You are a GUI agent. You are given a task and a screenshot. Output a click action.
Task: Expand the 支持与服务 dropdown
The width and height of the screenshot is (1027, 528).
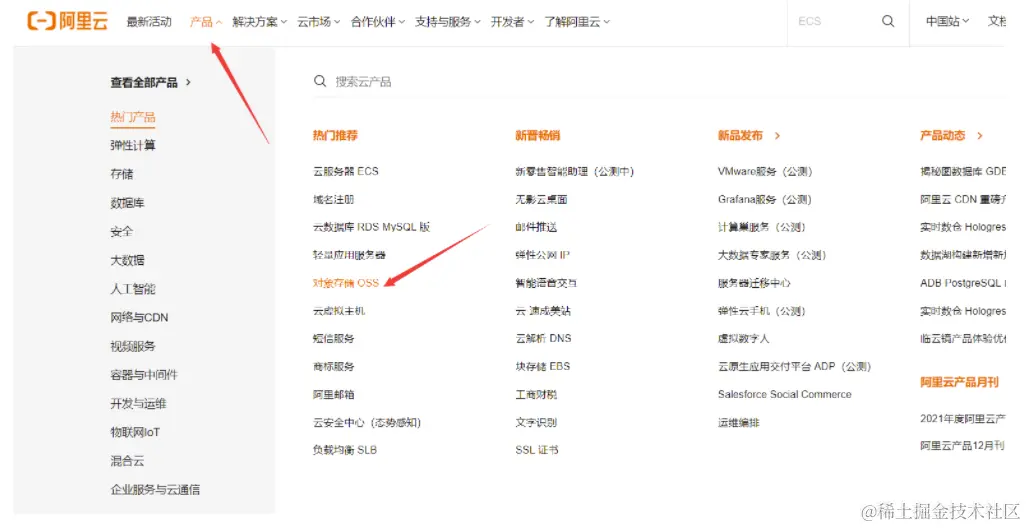click(447, 22)
